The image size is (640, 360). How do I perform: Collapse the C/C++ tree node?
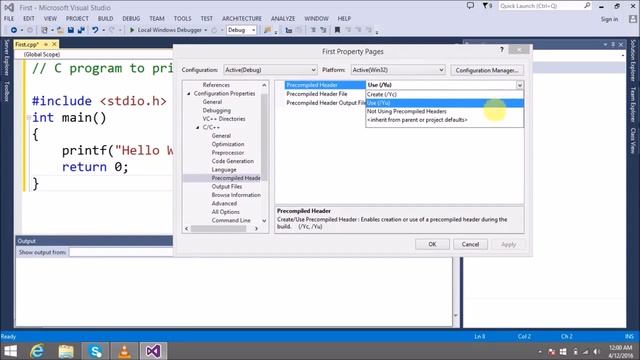click(198, 127)
